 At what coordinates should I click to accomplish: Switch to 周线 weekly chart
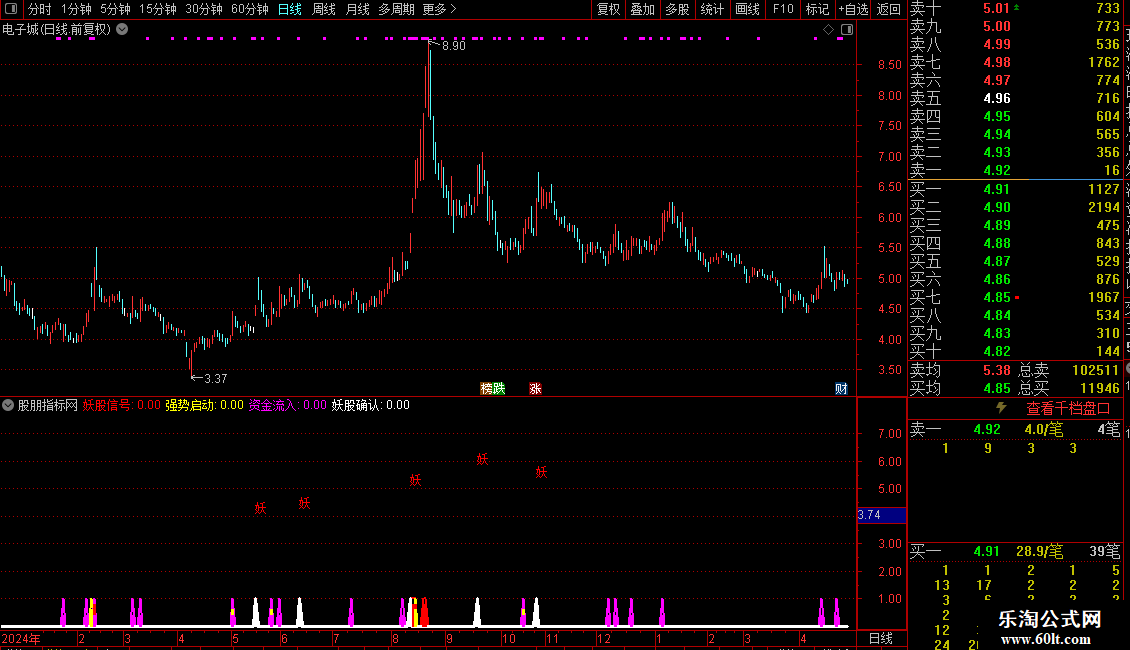(324, 9)
